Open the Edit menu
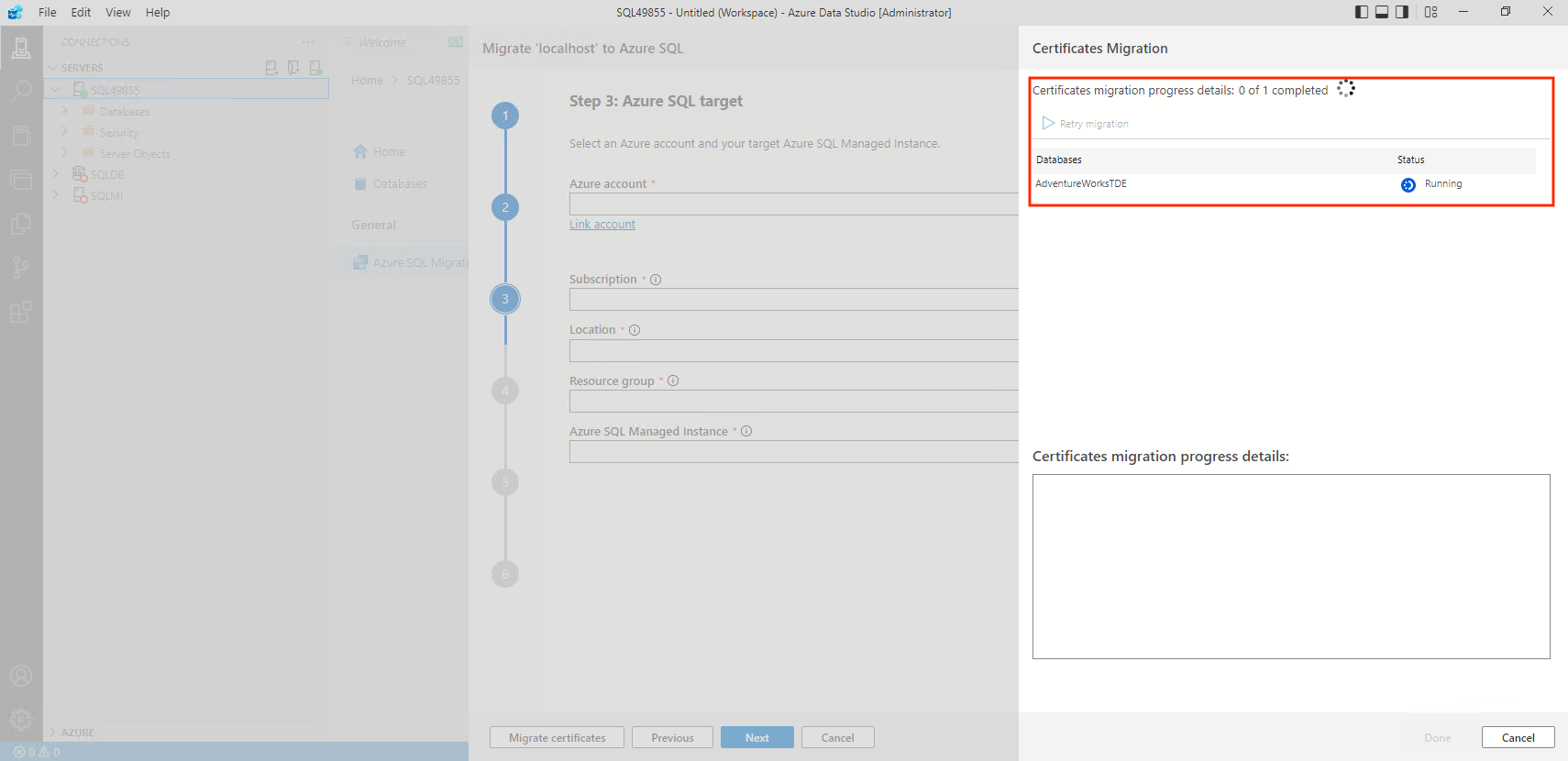1568x761 pixels. click(81, 12)
